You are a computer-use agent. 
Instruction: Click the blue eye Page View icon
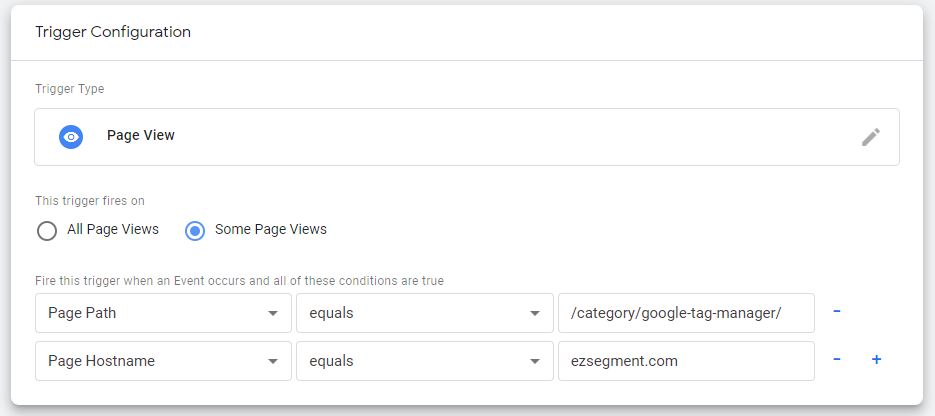71,137
